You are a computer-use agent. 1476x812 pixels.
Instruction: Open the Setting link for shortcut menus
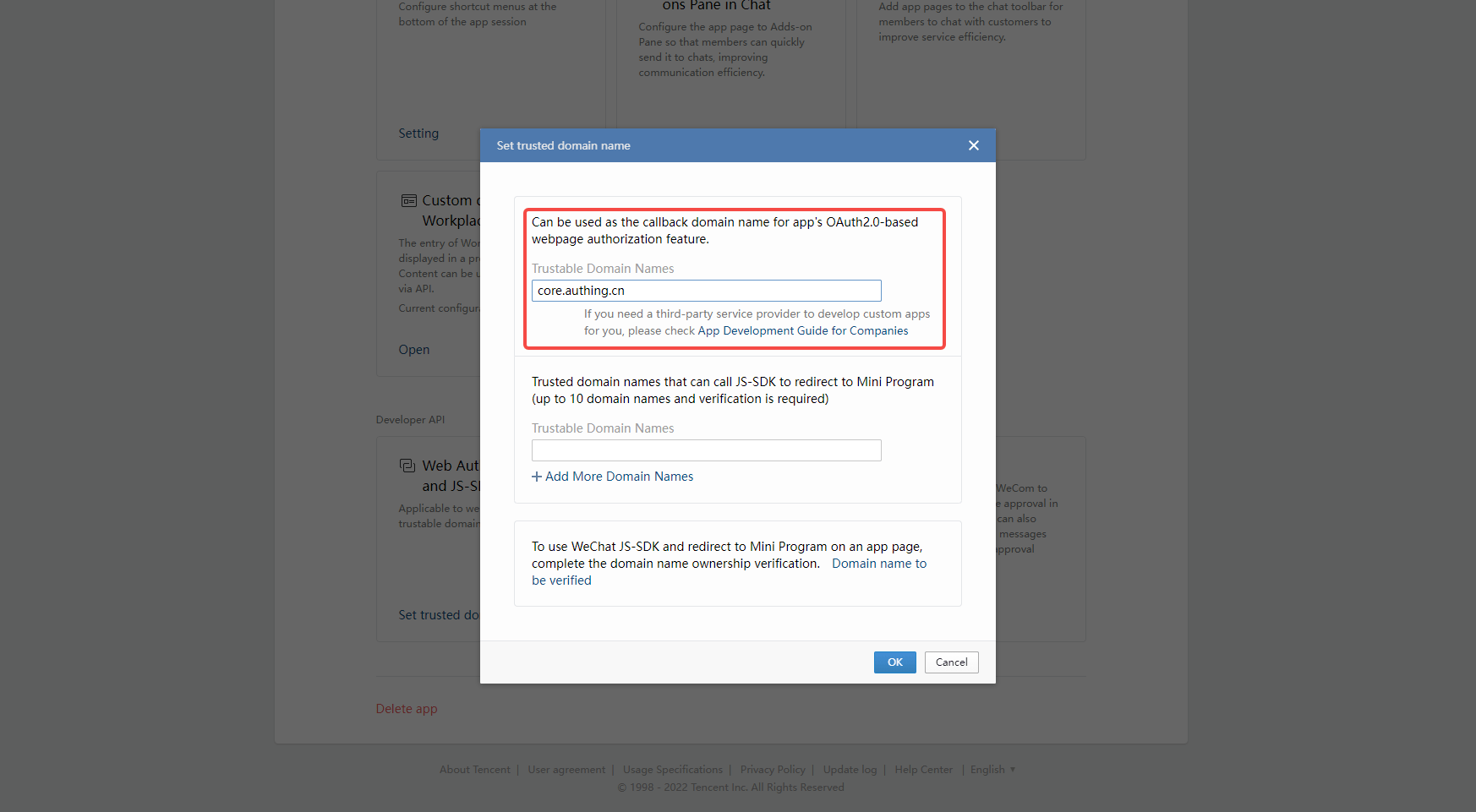[x=418, y=134]
